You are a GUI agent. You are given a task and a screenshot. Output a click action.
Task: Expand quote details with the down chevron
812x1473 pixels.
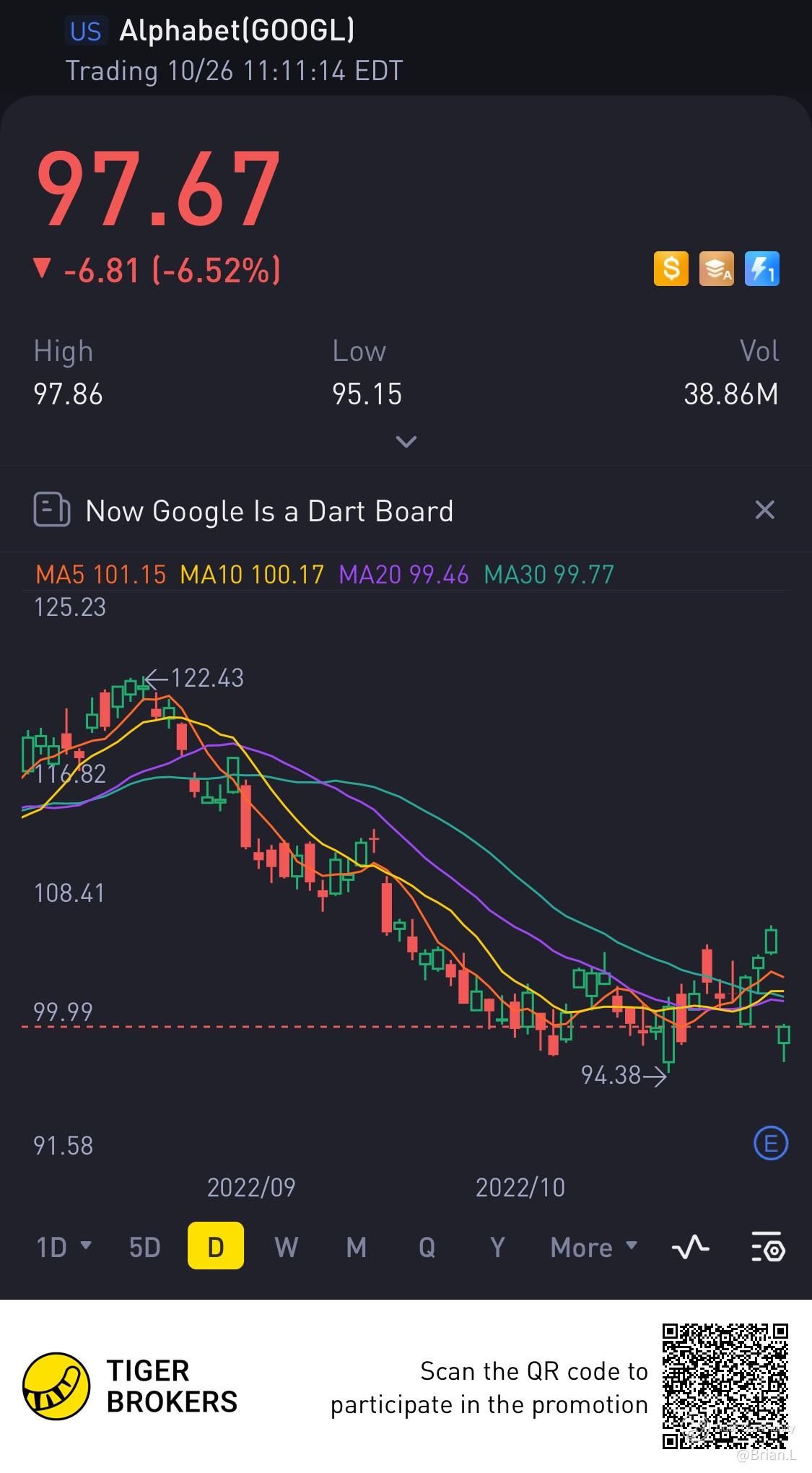[x=406, y=441]
